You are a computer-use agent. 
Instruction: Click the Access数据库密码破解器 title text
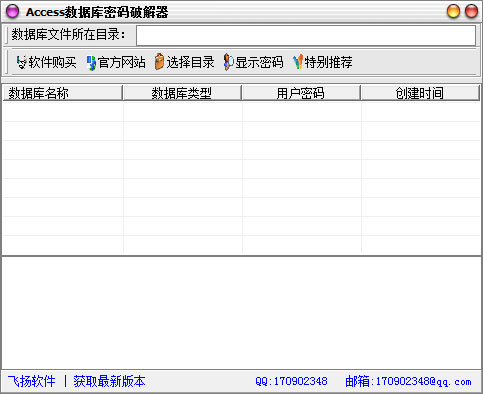97,12
